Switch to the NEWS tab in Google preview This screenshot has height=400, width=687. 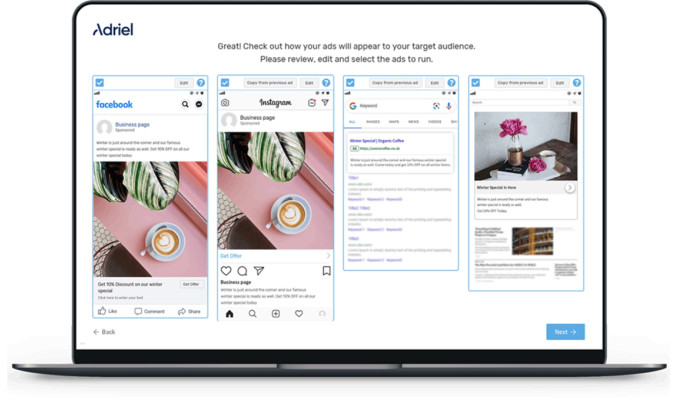[413, 122]
